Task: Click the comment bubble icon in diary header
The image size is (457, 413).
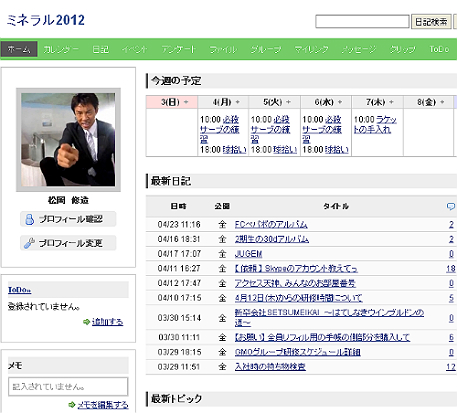Action: [x=450, y=206]
